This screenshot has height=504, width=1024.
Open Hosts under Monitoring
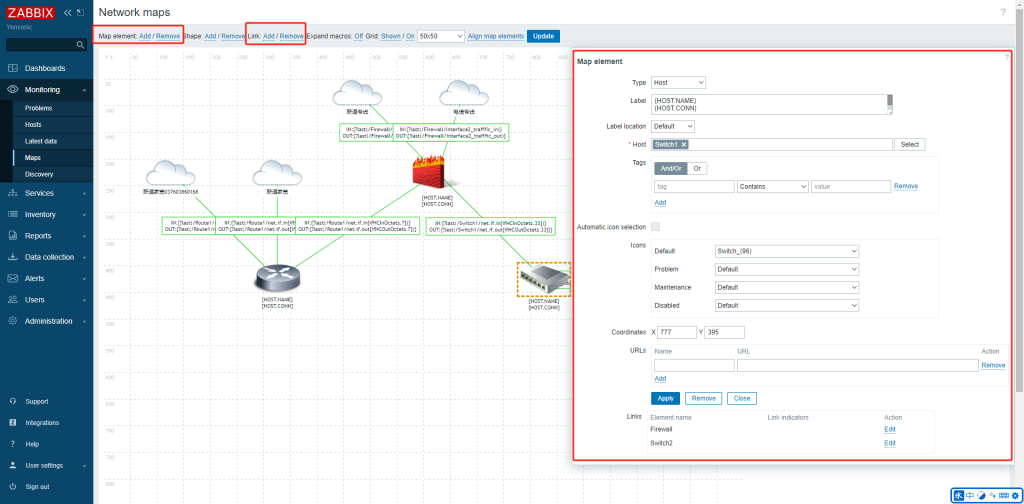coord(33,125)
